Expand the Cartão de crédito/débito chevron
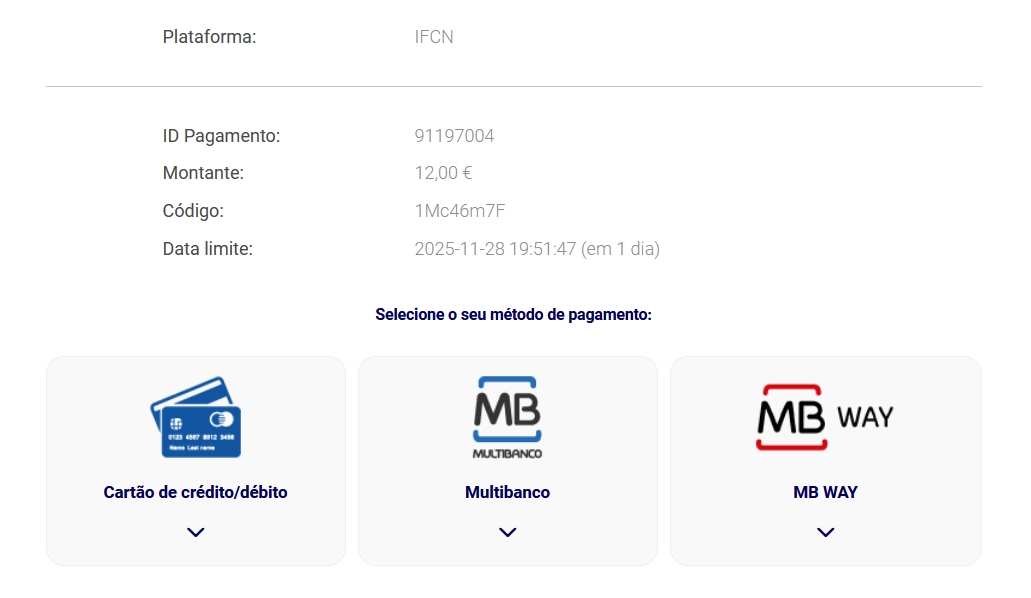Image resolution: width=1031 pixels, height=598 pixels. coord(196,532)
